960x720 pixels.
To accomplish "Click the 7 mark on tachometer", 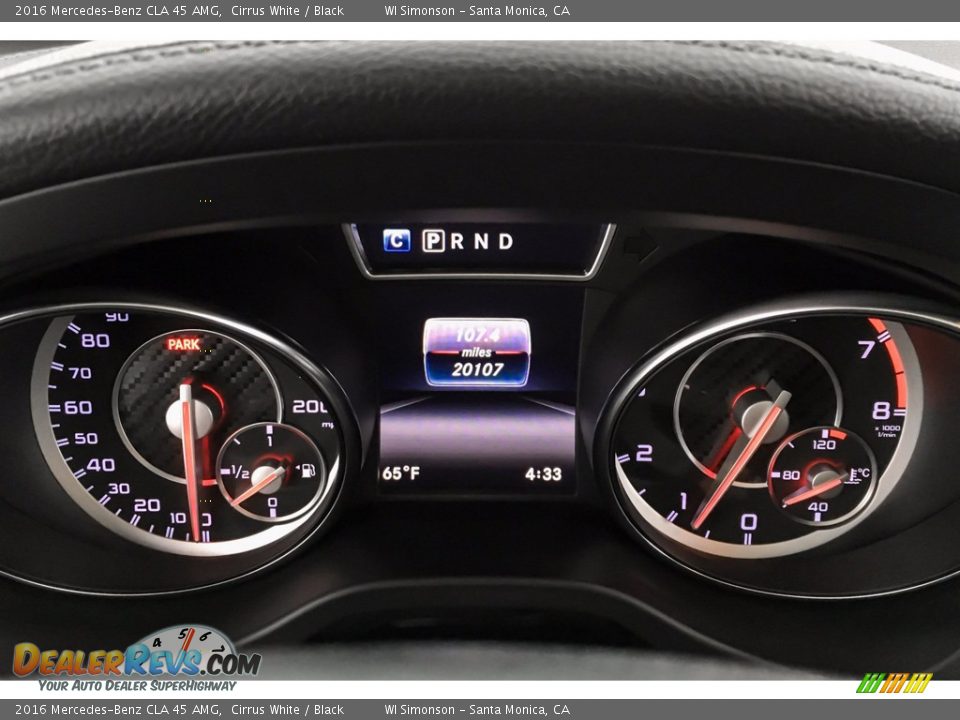I will (x=866, y=350).
